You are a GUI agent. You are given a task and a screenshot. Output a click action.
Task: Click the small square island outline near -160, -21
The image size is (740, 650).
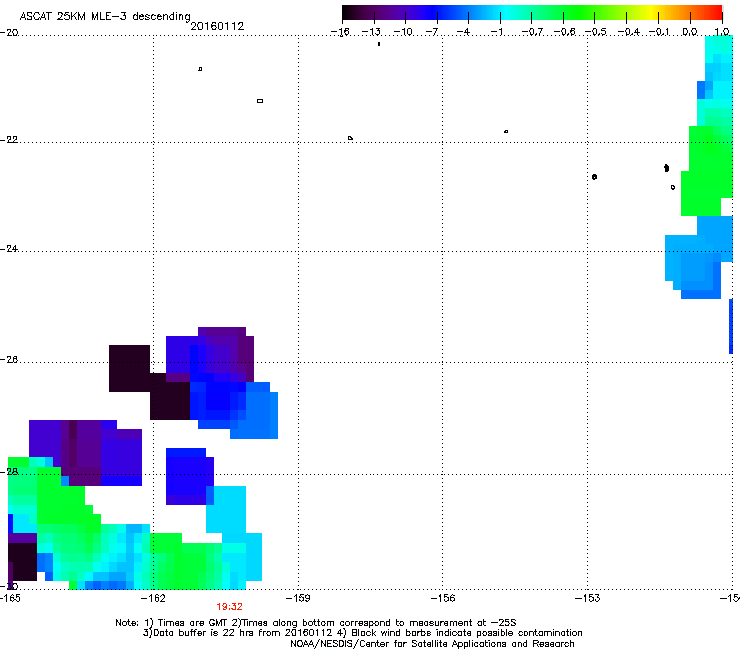(x=260, y=101)
